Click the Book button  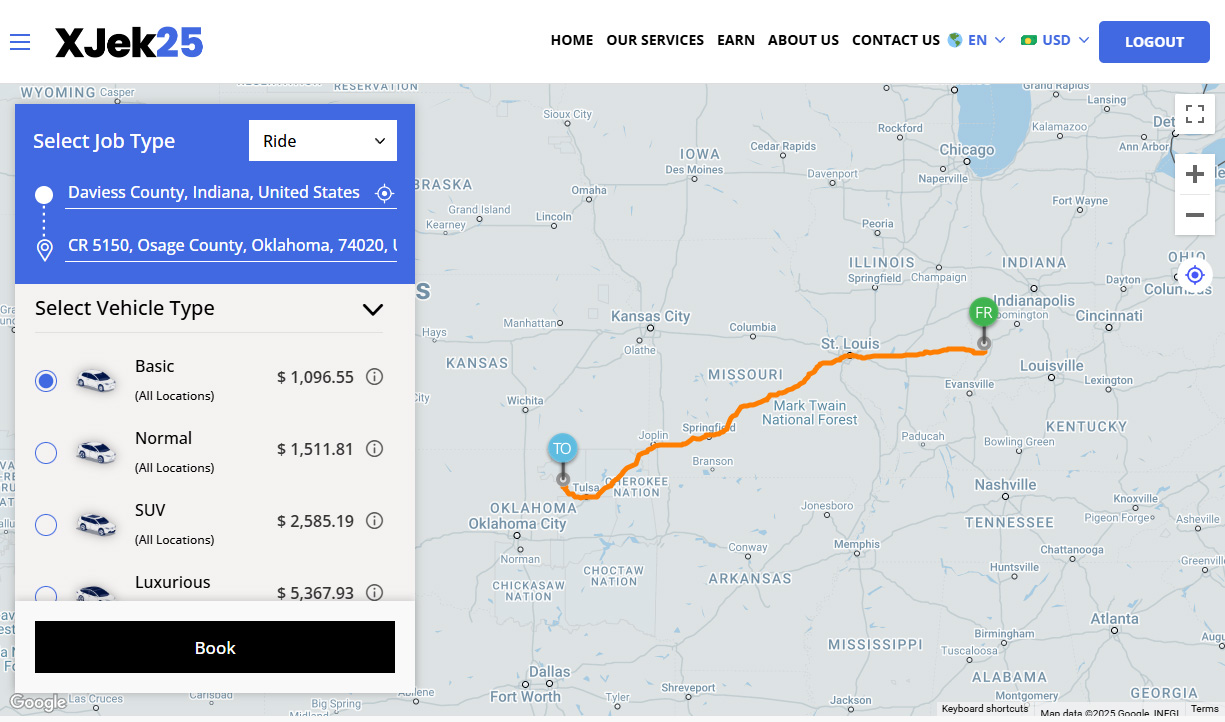(215, 647)
